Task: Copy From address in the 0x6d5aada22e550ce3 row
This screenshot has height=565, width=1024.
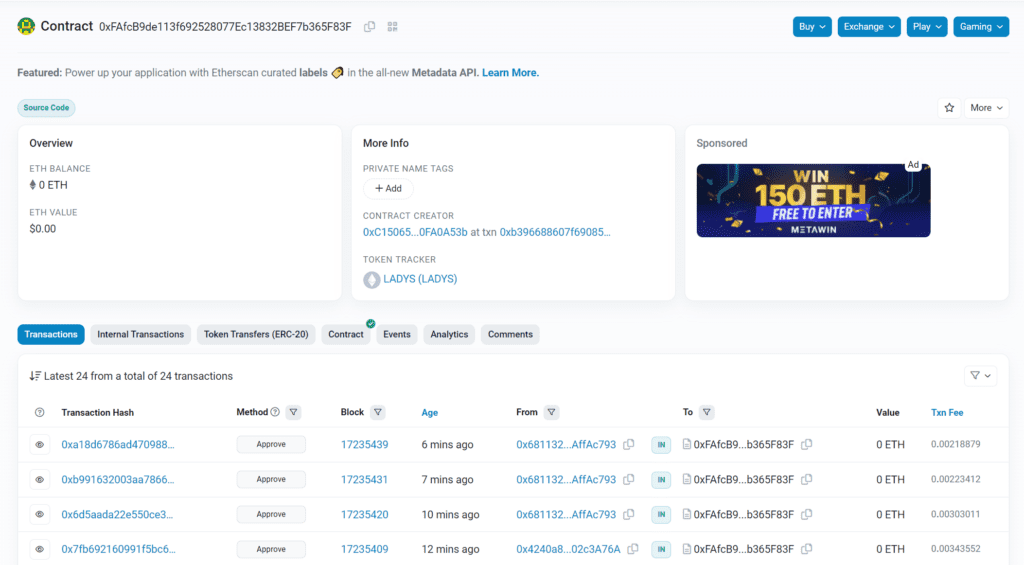Action: pos(629,514)
